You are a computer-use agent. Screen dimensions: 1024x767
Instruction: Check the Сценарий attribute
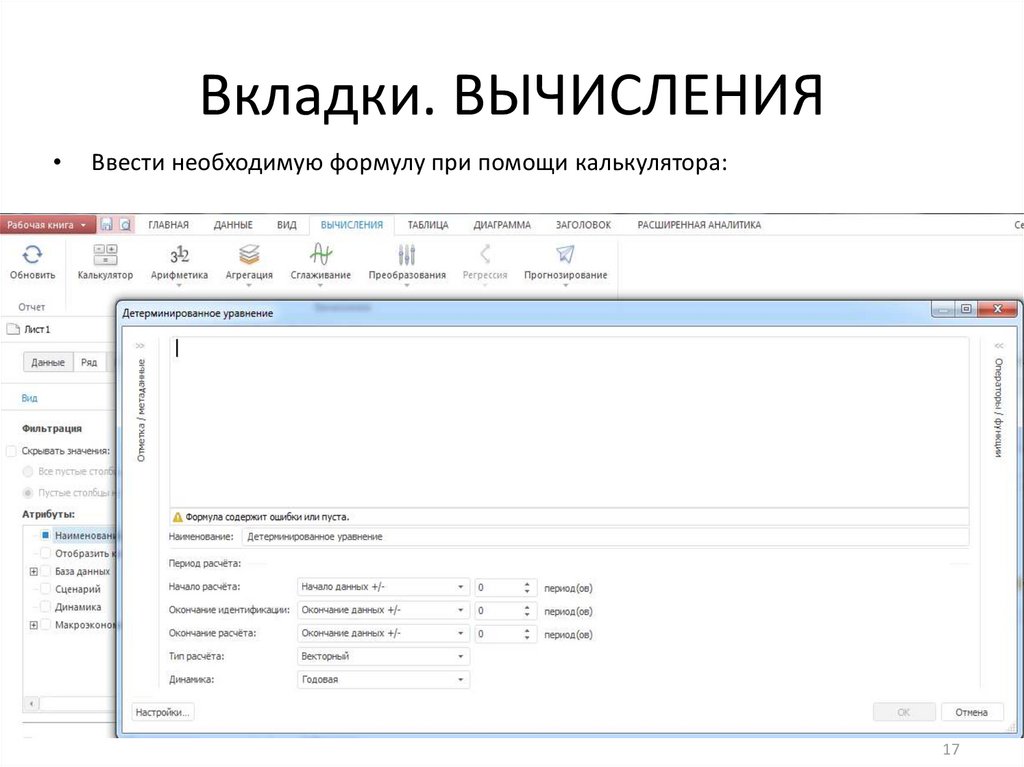pyautogui.click(x=43, y=588)
